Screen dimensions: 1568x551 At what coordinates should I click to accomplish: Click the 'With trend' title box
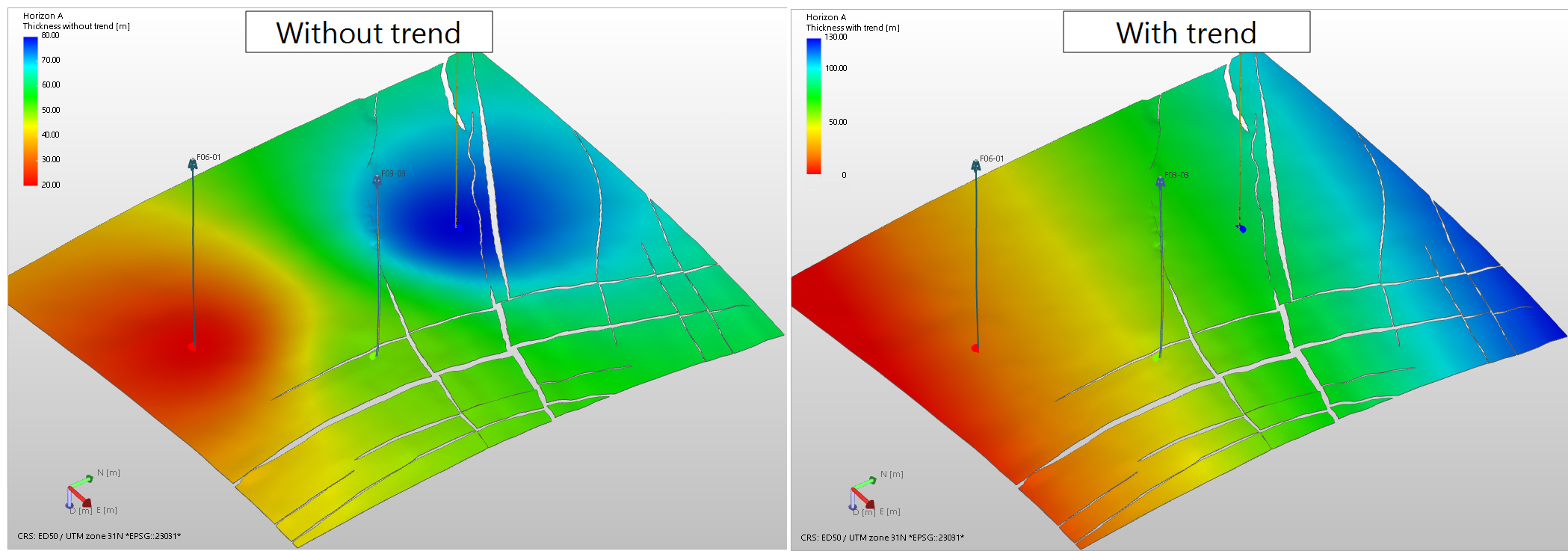tap(1186, 32)
